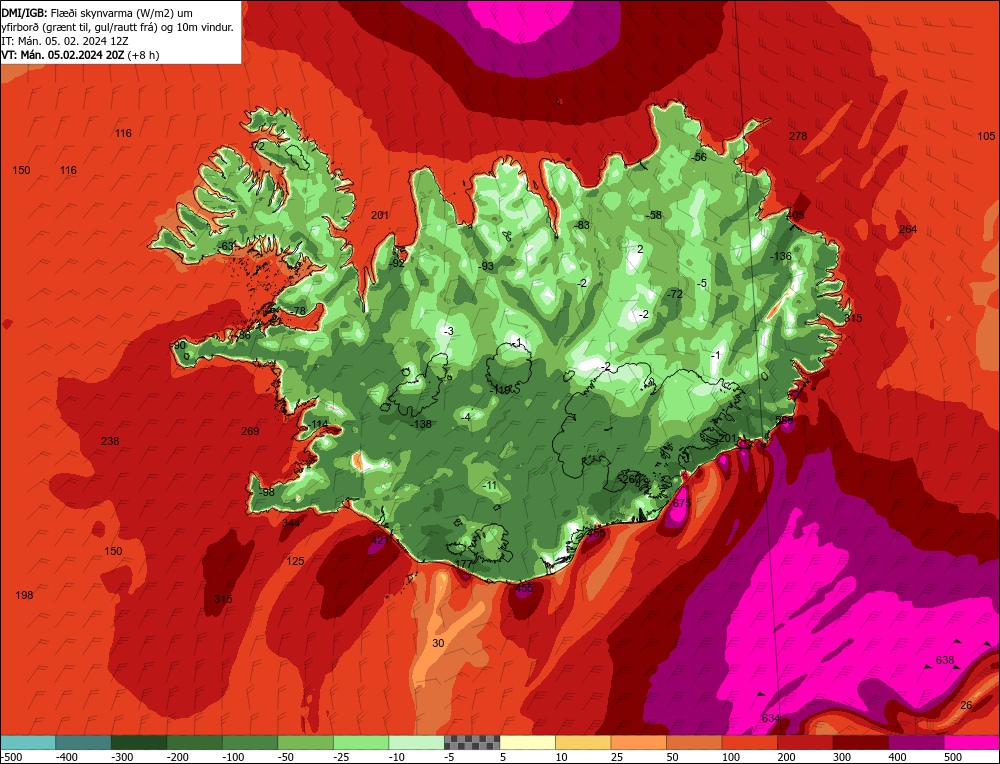
Task: Select the magenta legend swatch above 500
Action: click(971, 742)
